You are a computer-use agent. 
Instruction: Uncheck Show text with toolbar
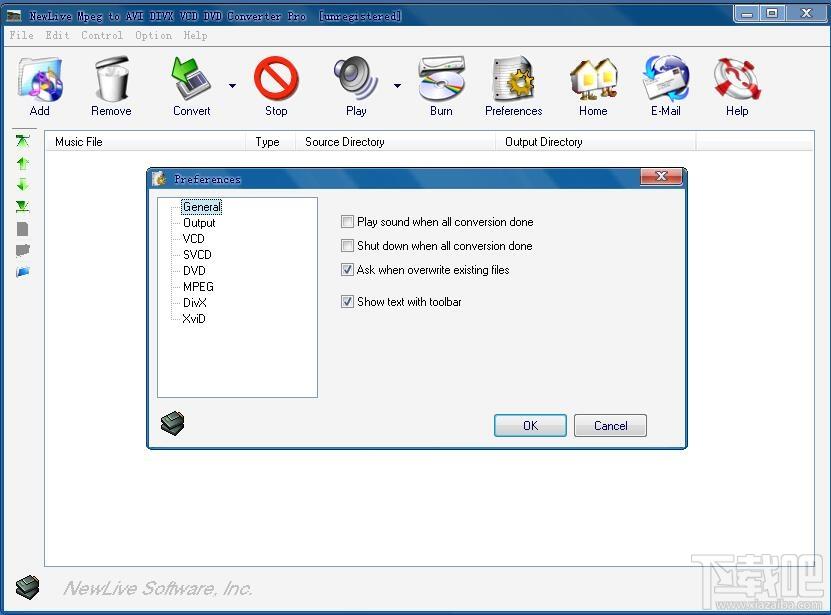[347, 302]
